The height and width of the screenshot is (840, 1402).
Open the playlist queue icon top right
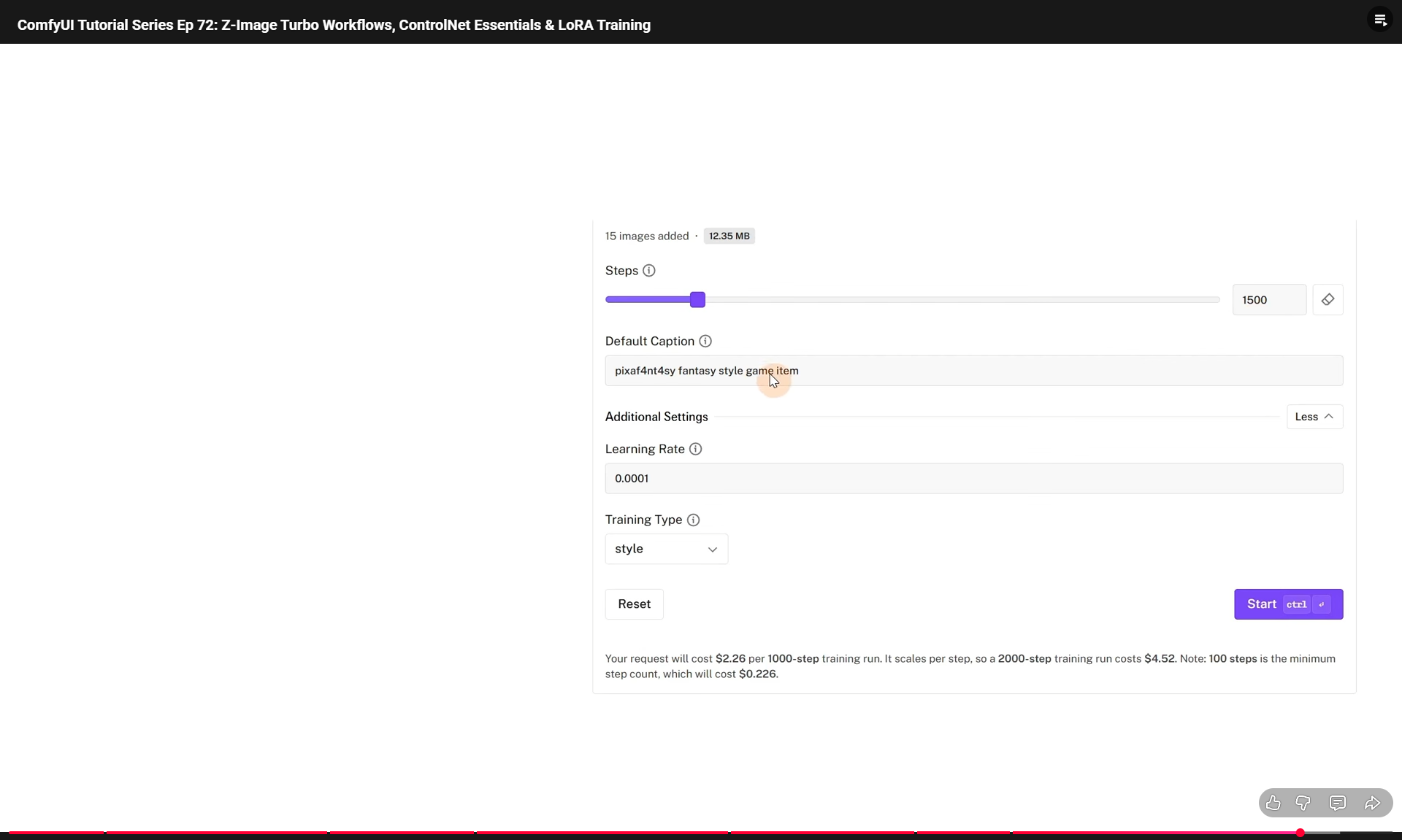pos(1379,20)
